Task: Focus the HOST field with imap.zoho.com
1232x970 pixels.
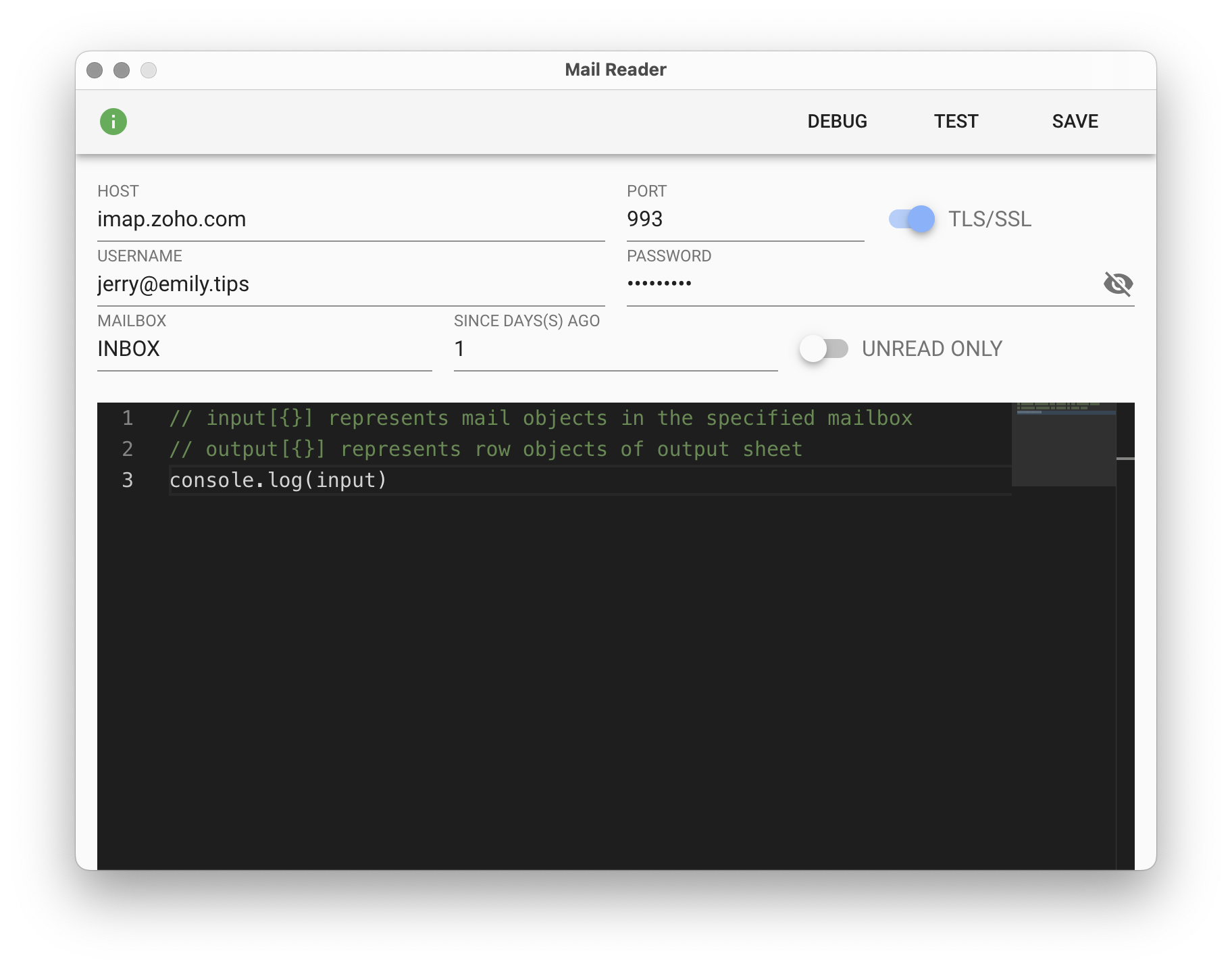Action: [350, 220]
